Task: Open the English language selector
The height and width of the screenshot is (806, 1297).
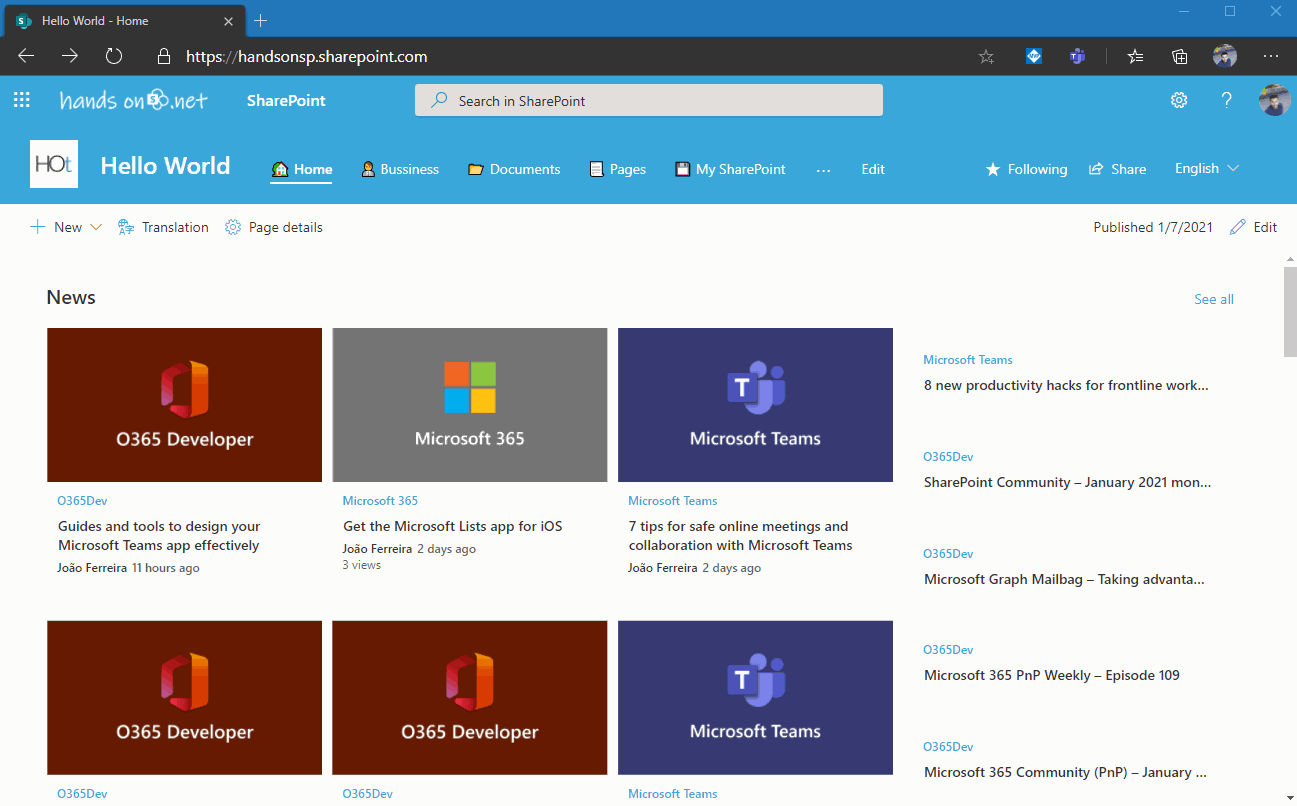Action: pyautogui.click(x=1205, y=169)
